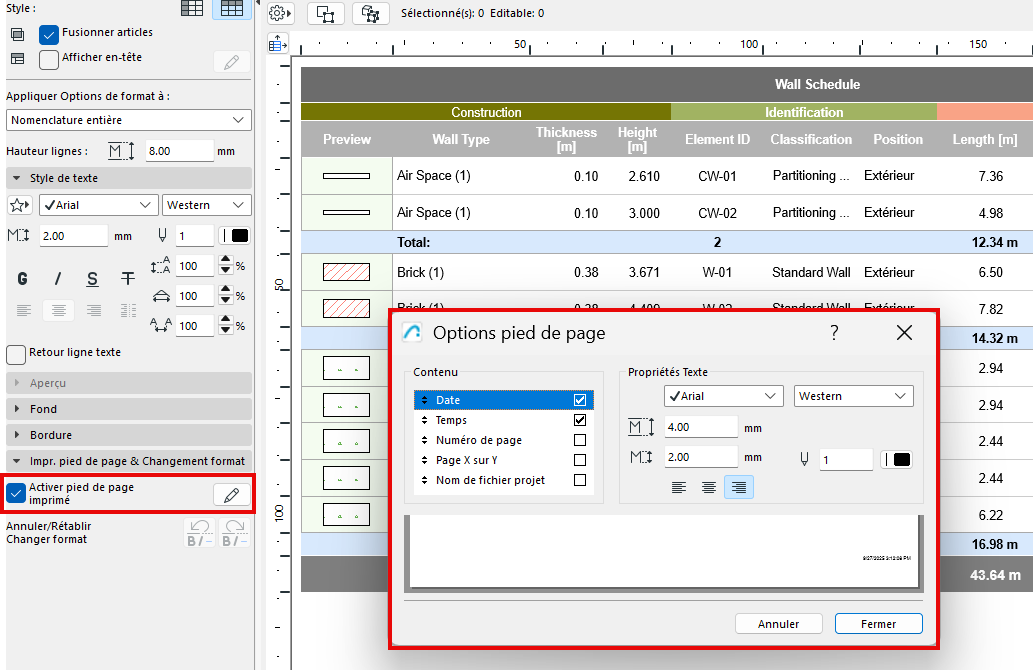Select right text alignment in footer dialog

coord(738,487)
